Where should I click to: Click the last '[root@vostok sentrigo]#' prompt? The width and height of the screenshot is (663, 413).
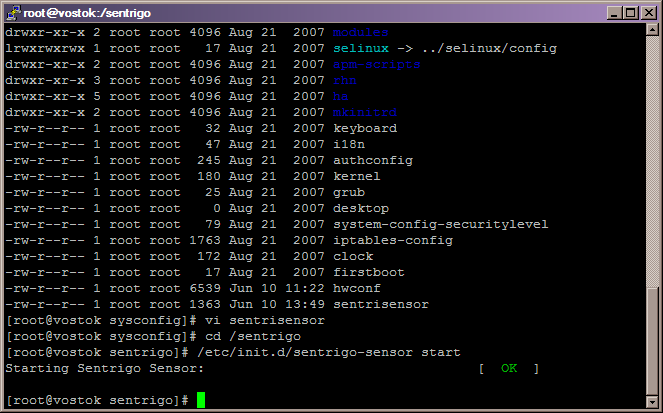point(97,401)
